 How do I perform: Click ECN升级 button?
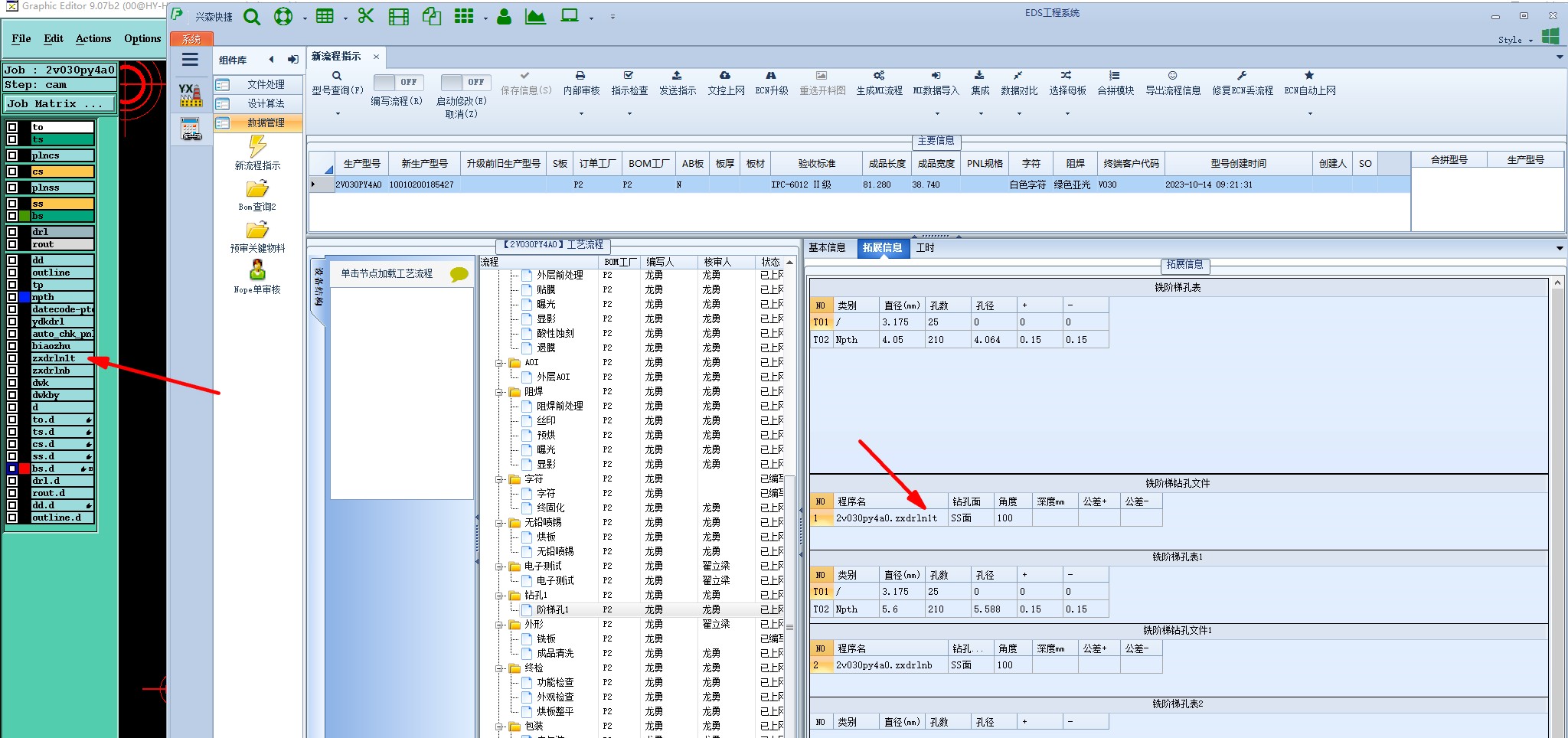[x=772, y=83]
